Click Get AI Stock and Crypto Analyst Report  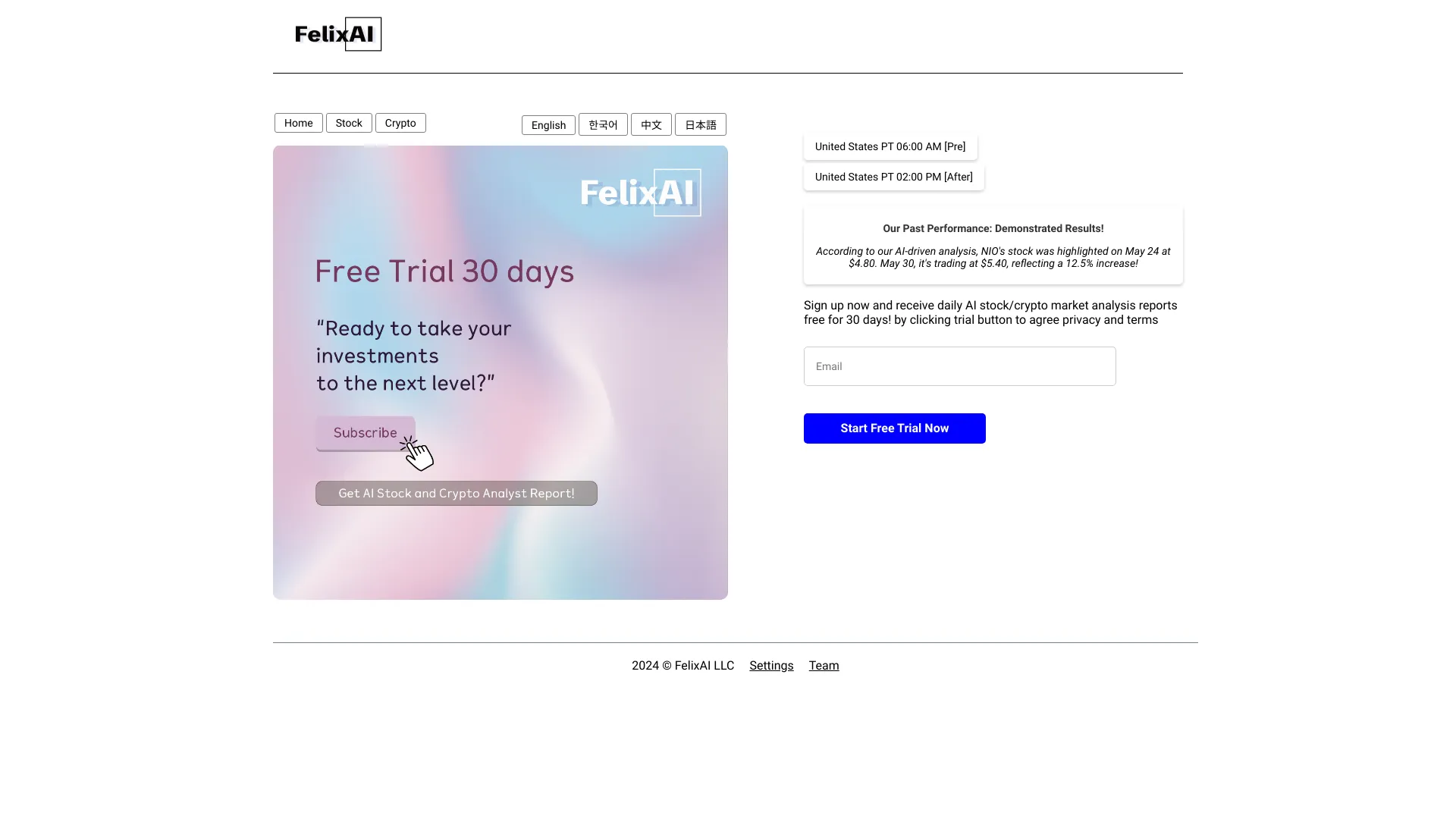[x=456, y=493]
